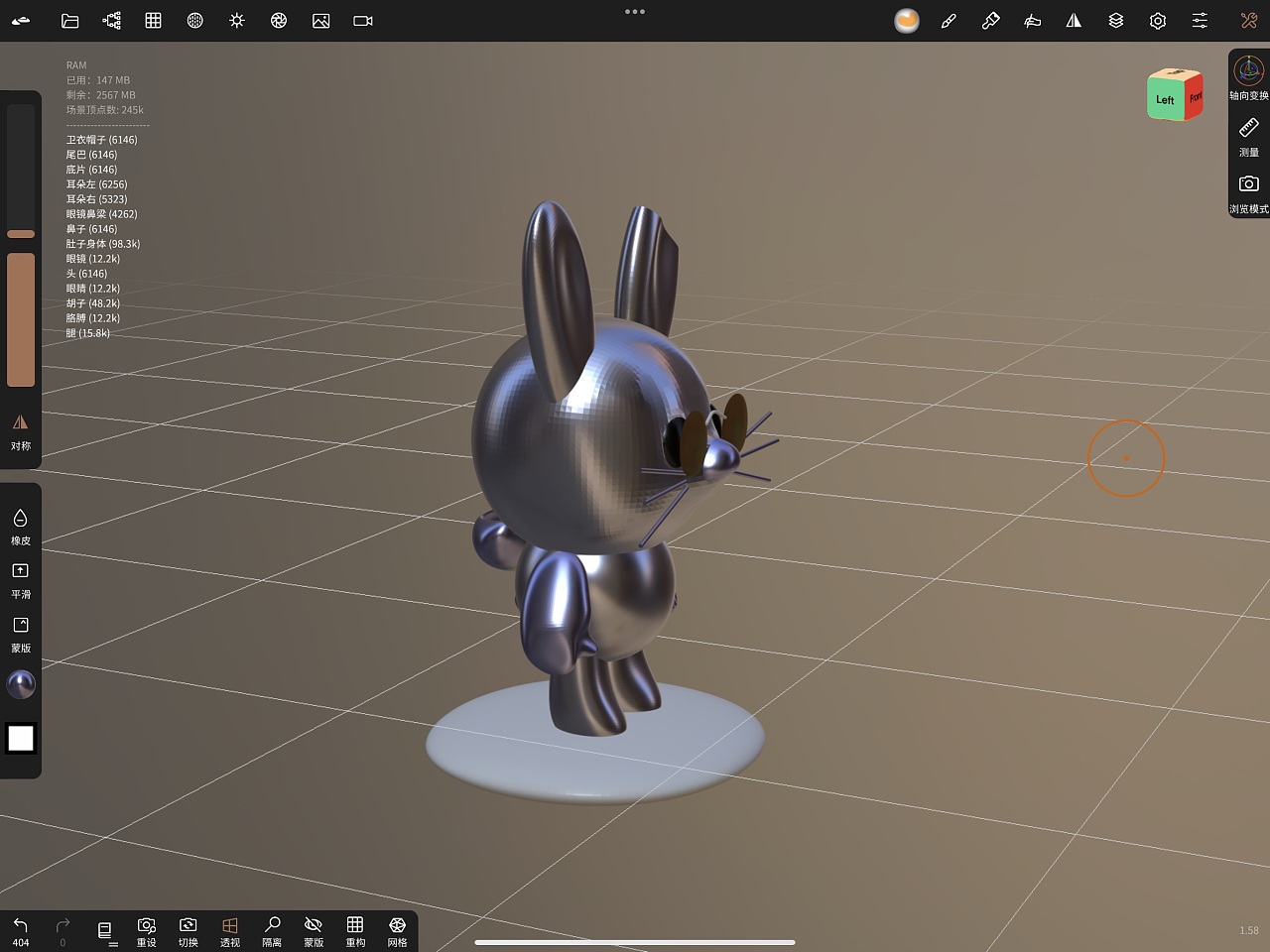
Task: Select the 眼镜鼻梁 (4262) entry
Action: (102, 214)
